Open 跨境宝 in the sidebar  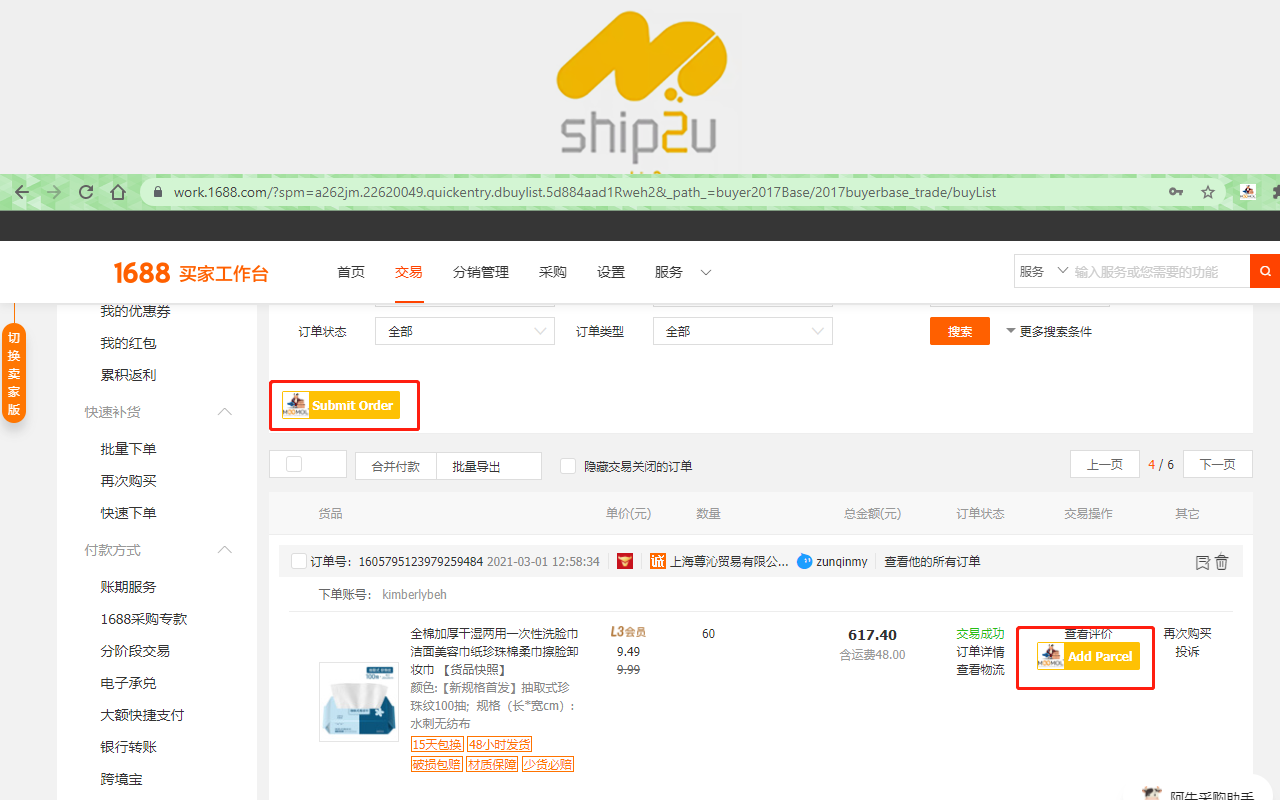(121, 779)
